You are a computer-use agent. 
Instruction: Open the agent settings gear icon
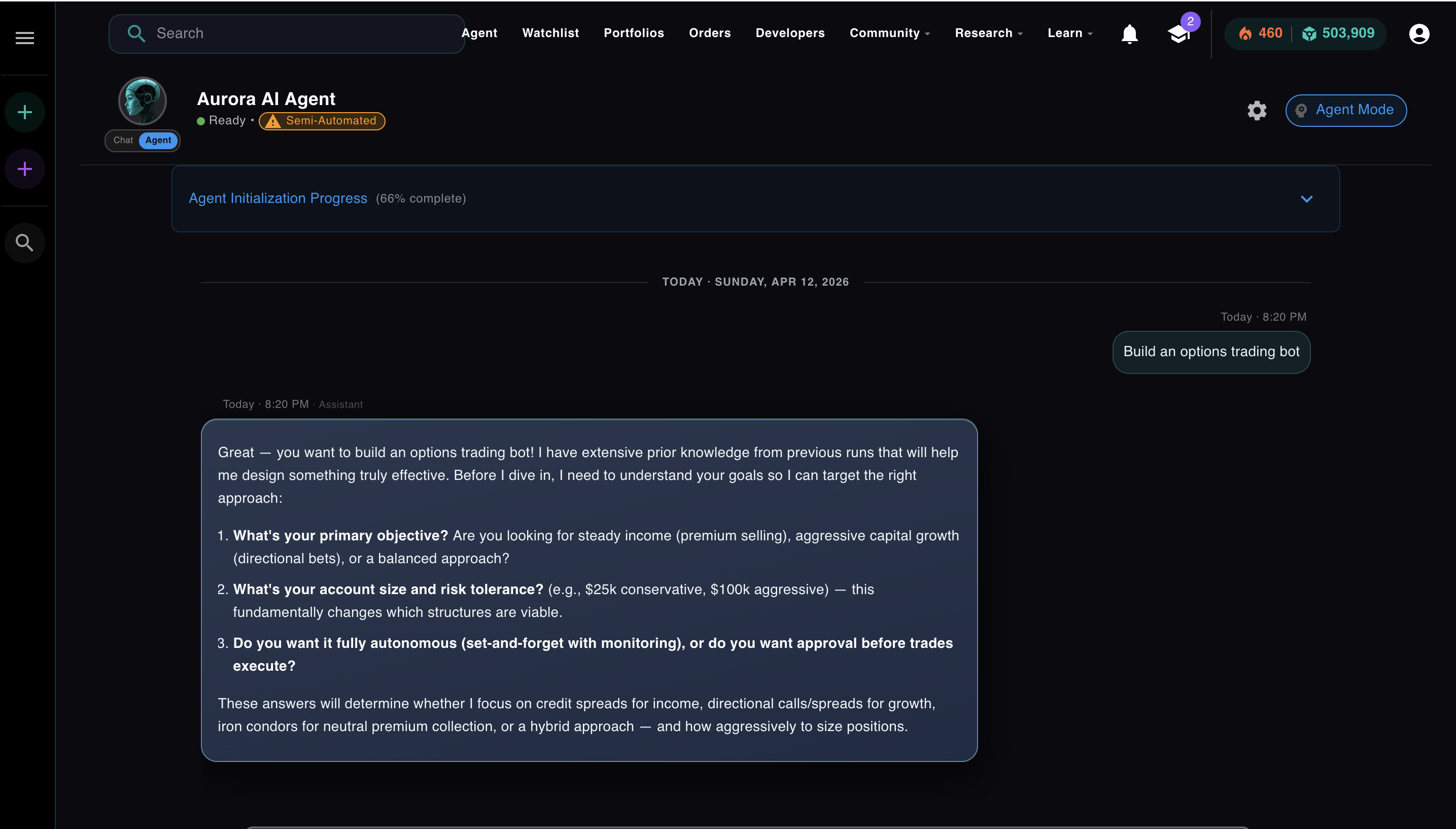click(1257, 111)
